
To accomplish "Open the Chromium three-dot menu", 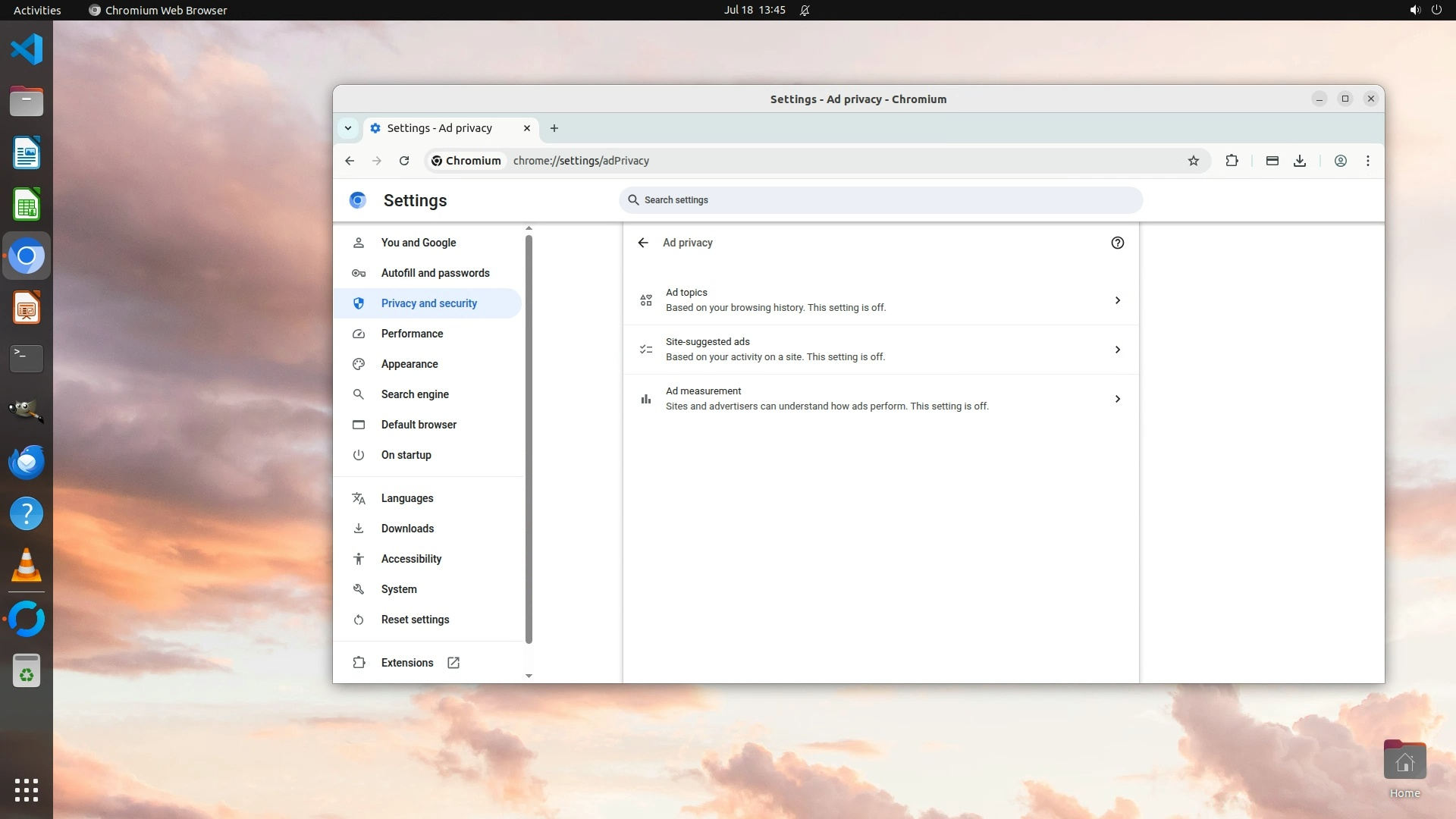I will point(1368,161).
